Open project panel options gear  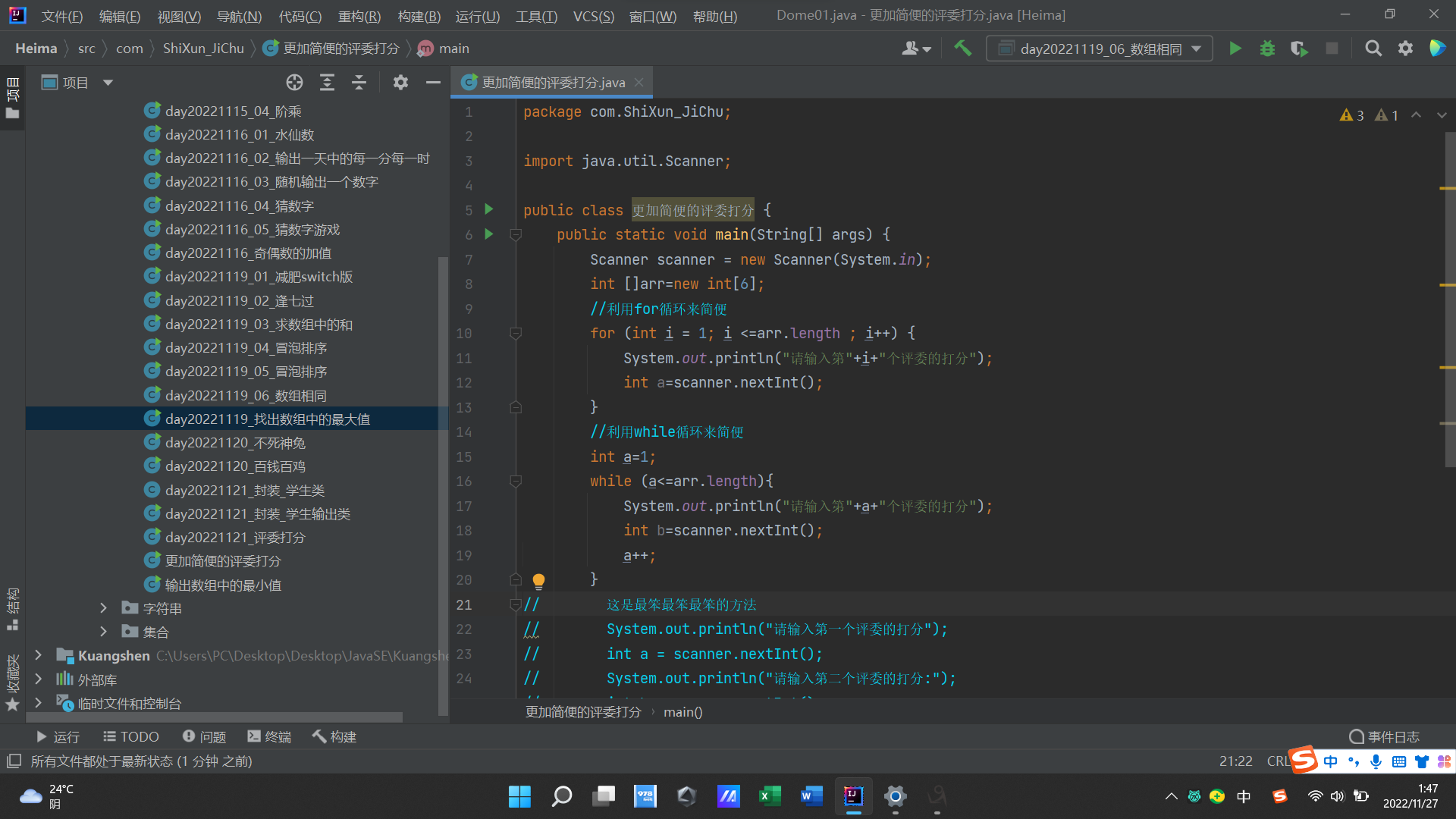(x=400, y=83)
